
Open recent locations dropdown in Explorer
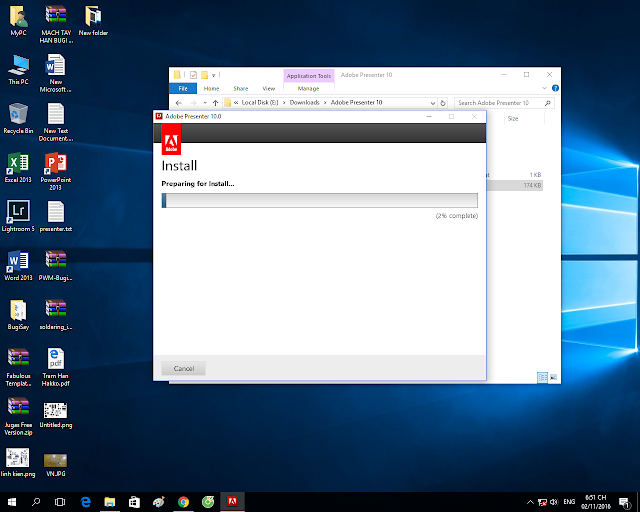point(205,103)
